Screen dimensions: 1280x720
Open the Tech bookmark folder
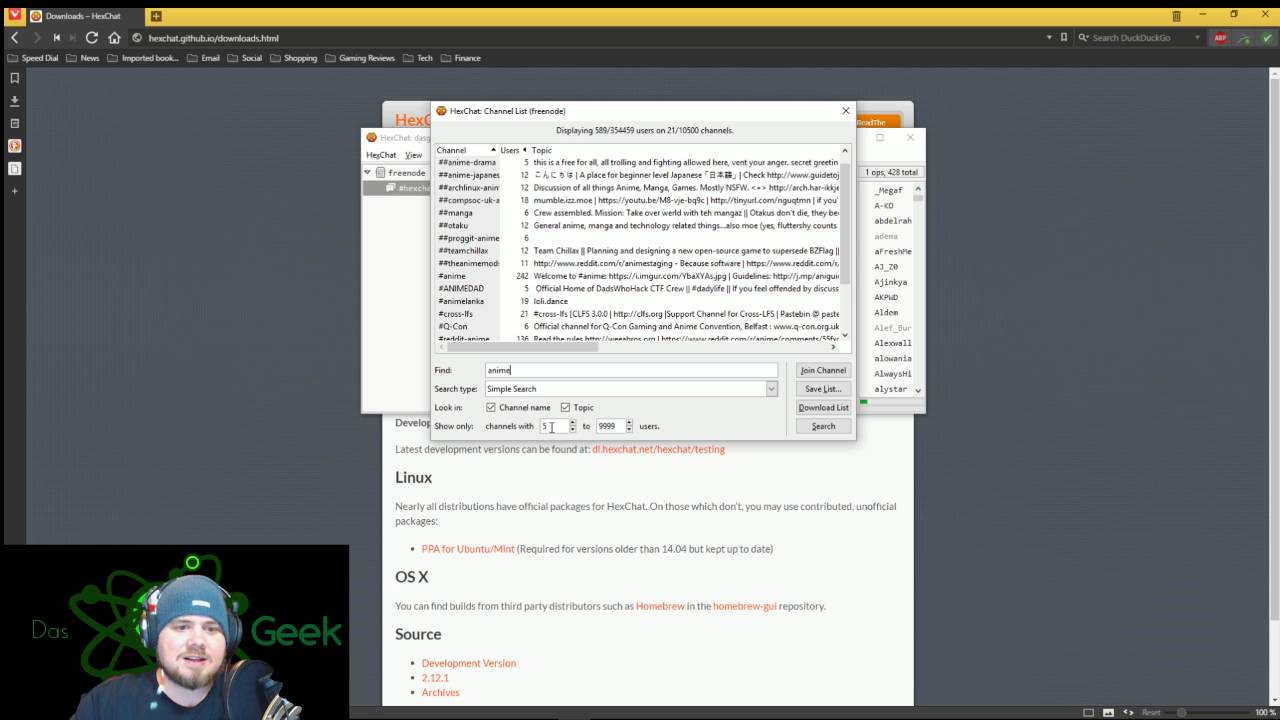[418, 58]
